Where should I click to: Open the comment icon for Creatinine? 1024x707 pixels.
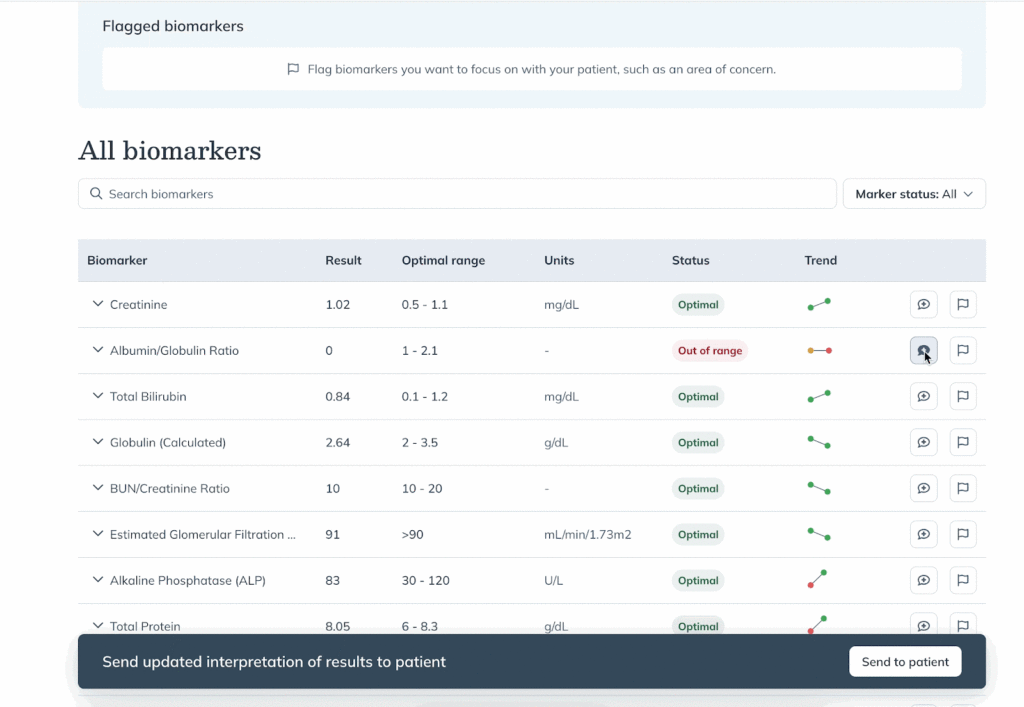click(x=923, y=304)
